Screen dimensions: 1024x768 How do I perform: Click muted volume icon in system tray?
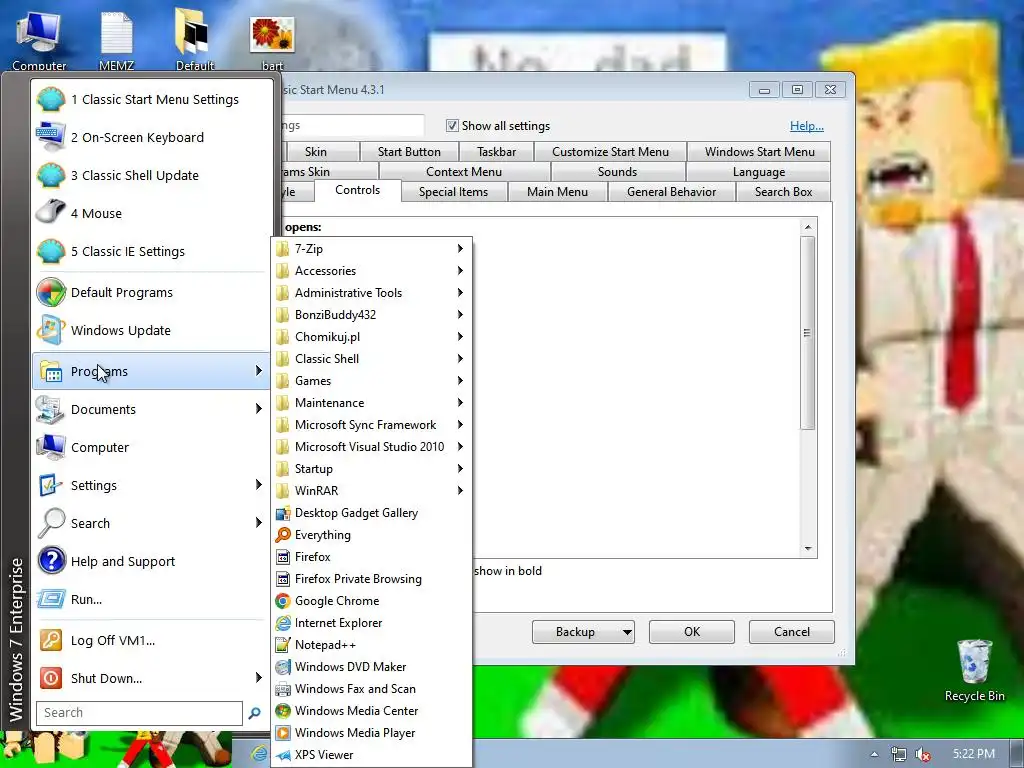point(923,754)
